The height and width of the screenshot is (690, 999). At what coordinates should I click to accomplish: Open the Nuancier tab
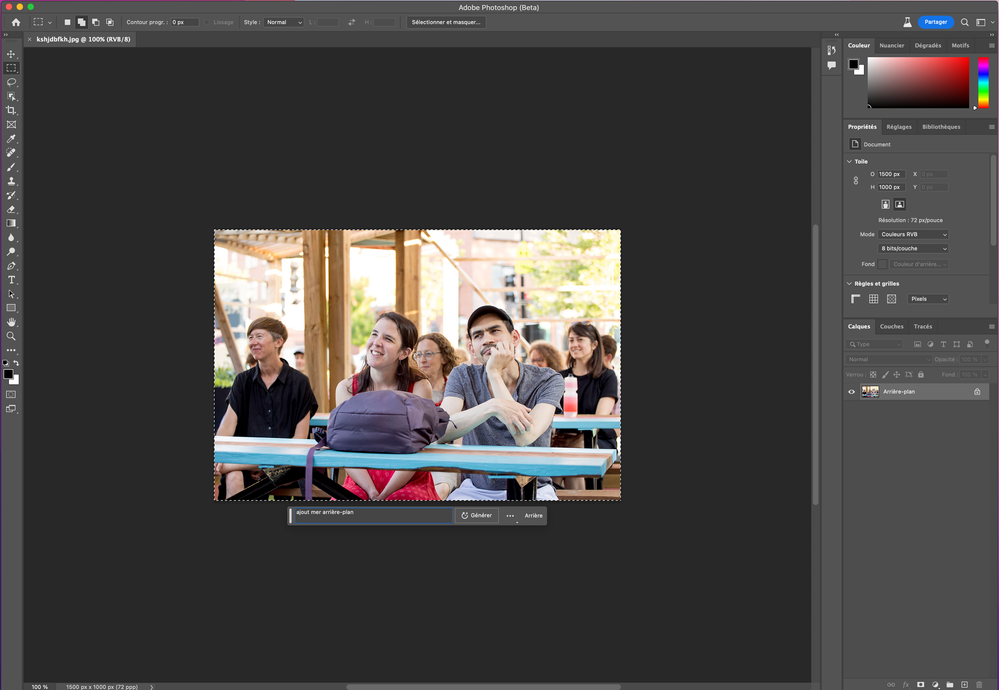[891, 45]
